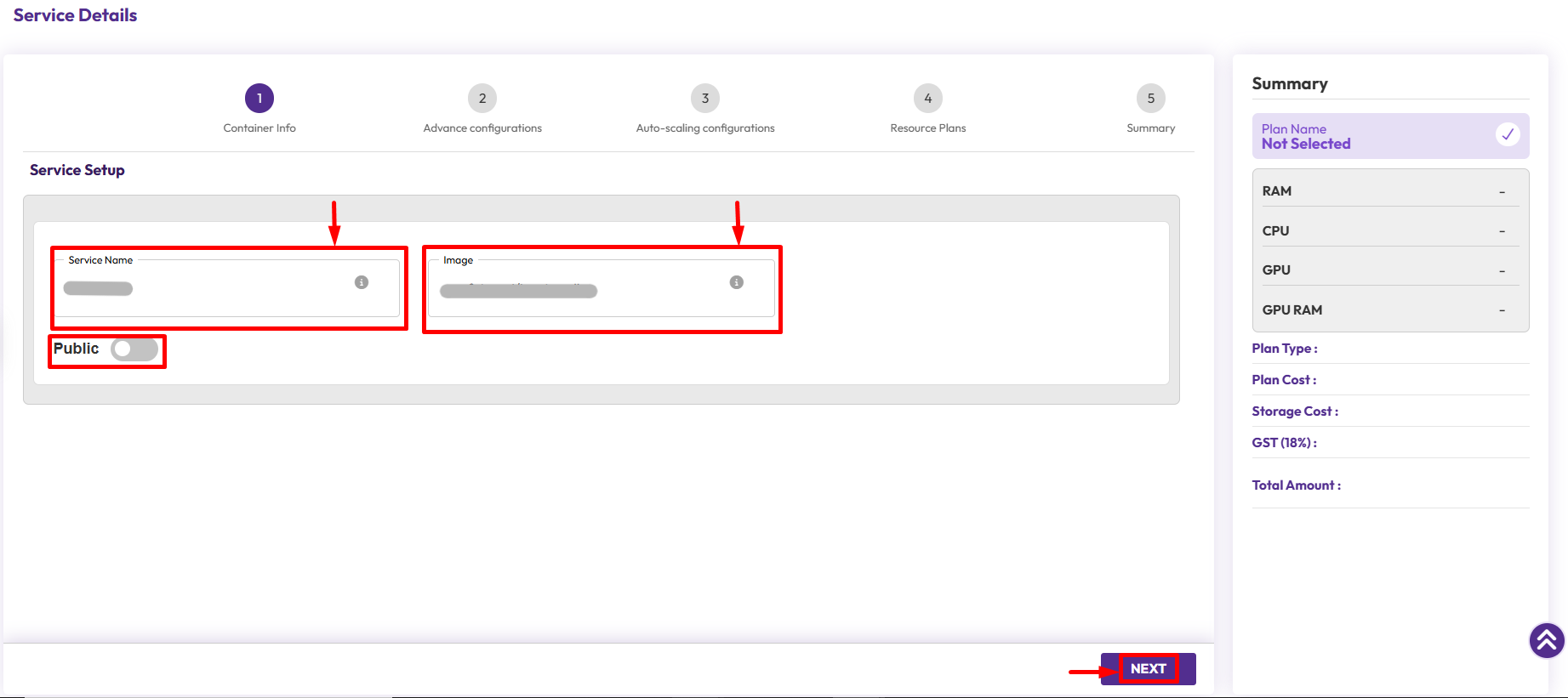This screenshot has width=1568, height=698.
Task: Go to step 2 Advance configurations
Action: (x=482, y=99)
